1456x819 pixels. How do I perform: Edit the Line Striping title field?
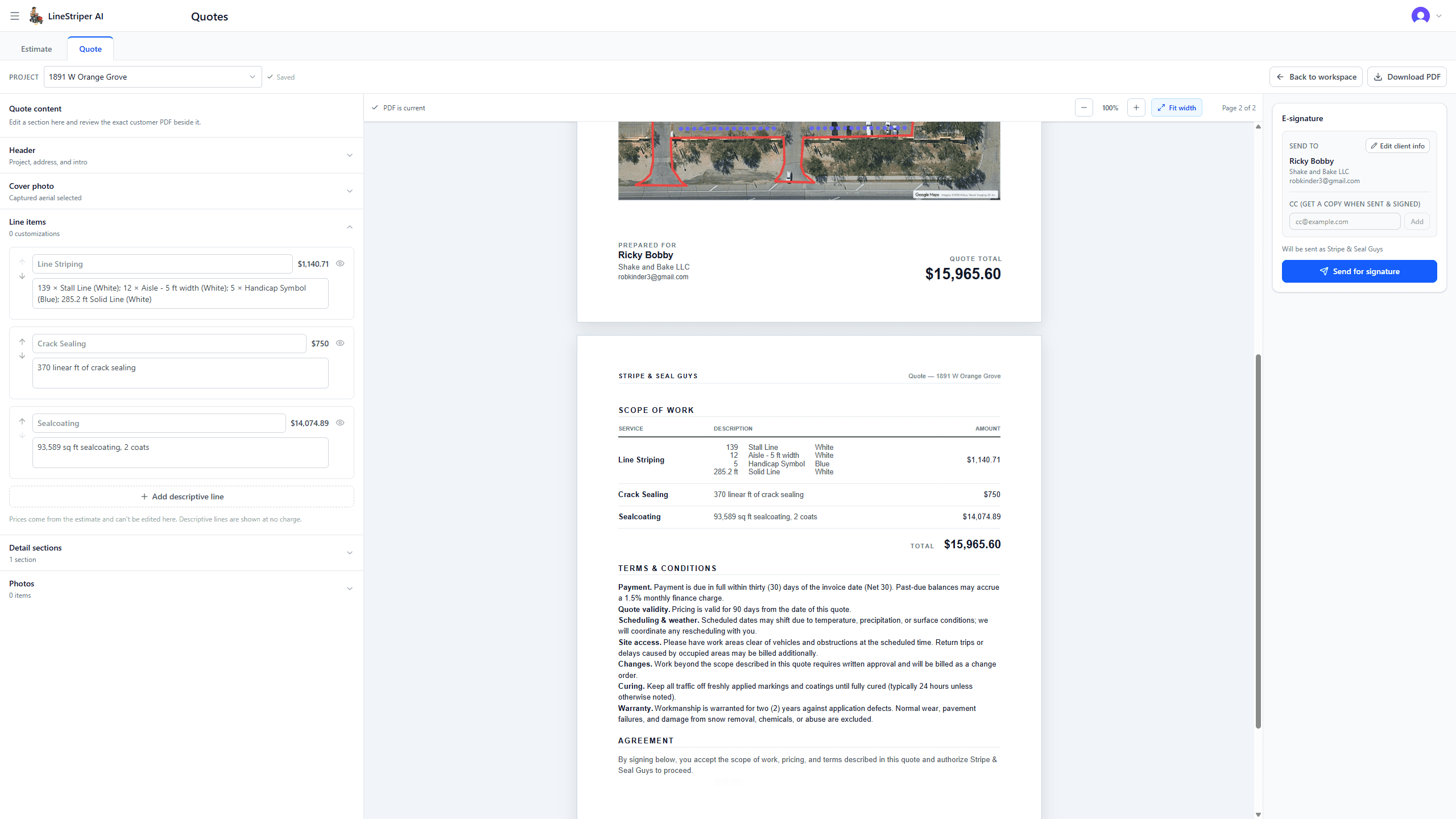[x=162, y=264]
